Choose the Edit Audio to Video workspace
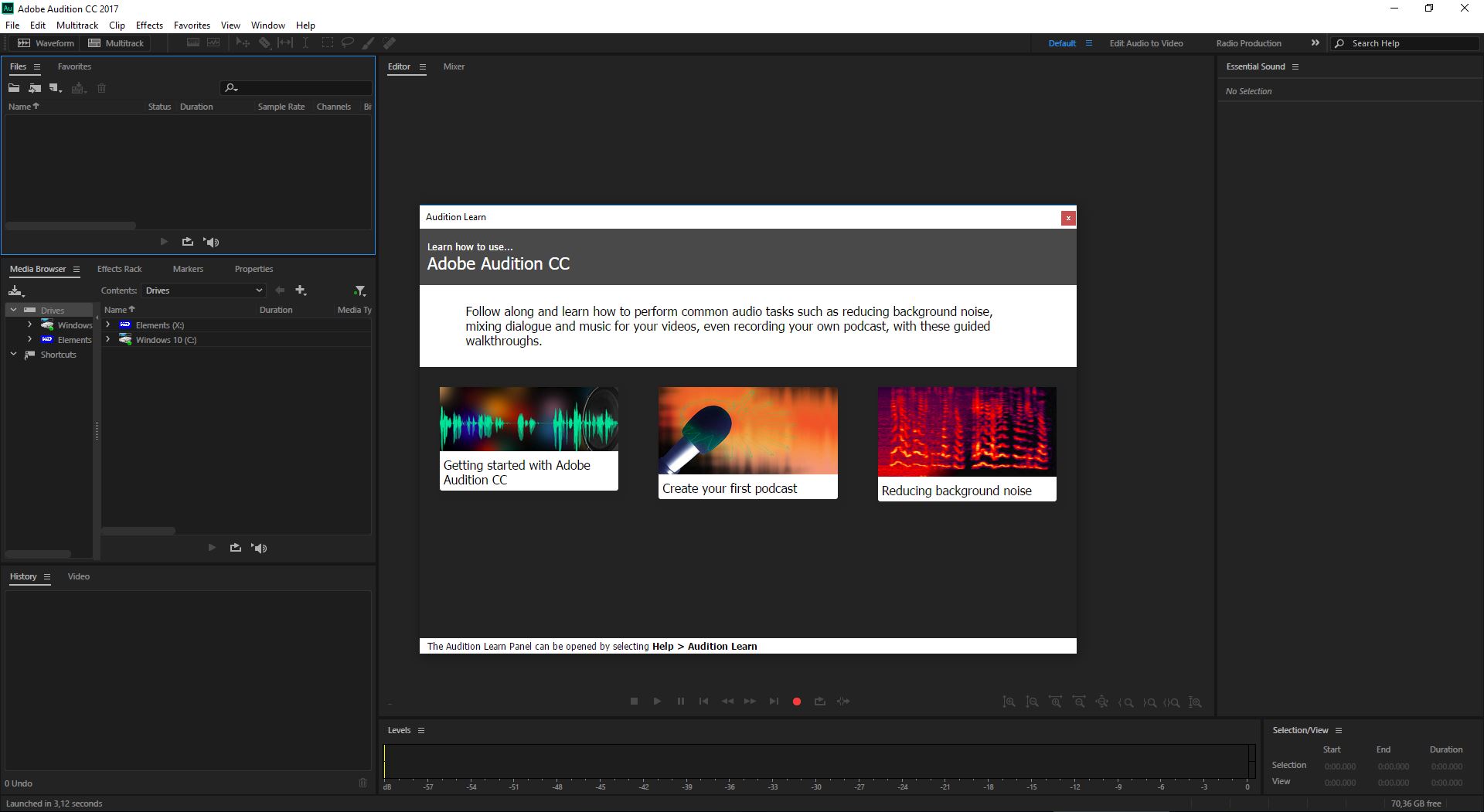Image resolution: width=1484 pixels, height=812 pixels. tap(1146, 43)
